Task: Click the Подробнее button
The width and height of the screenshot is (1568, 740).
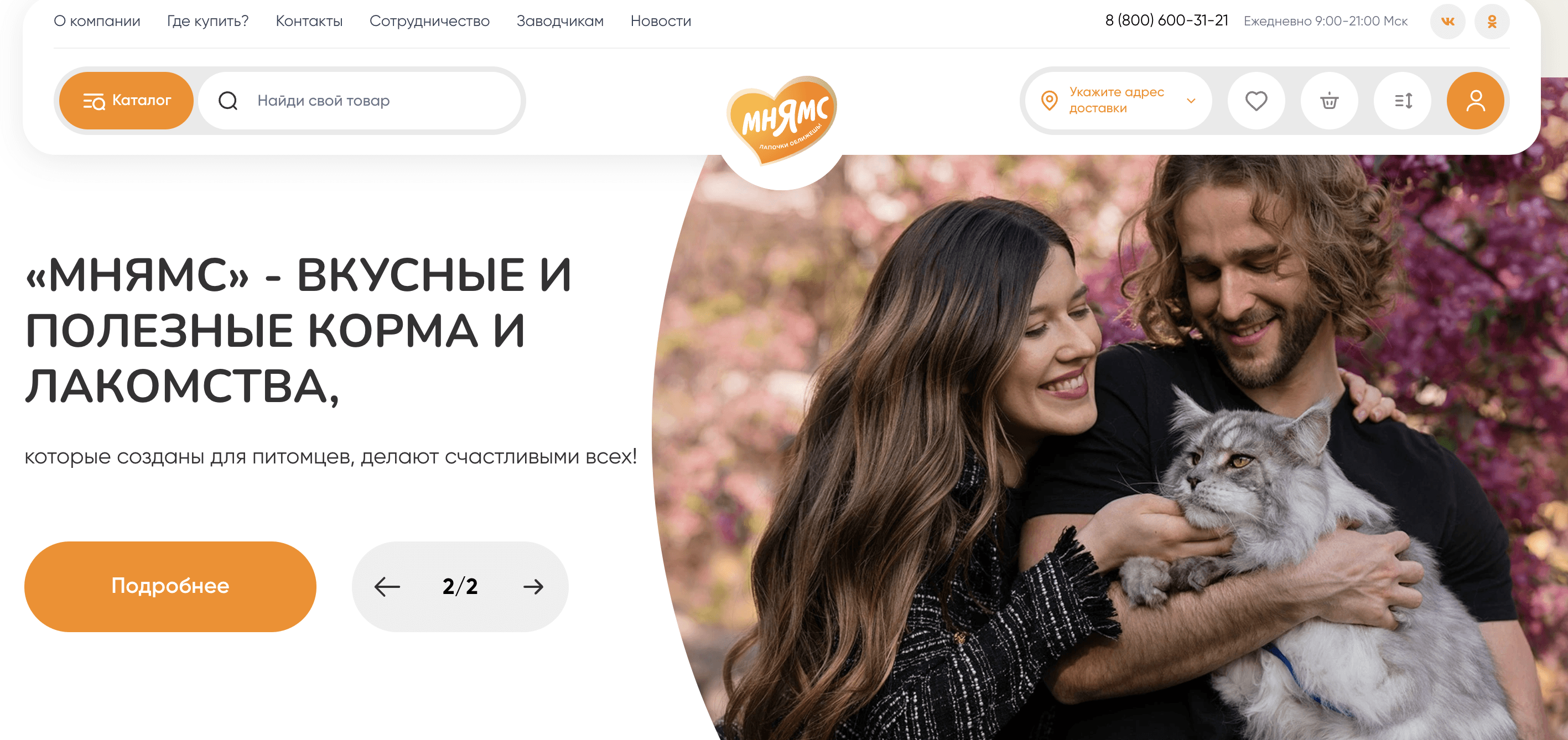Action: tap(170, 587)
